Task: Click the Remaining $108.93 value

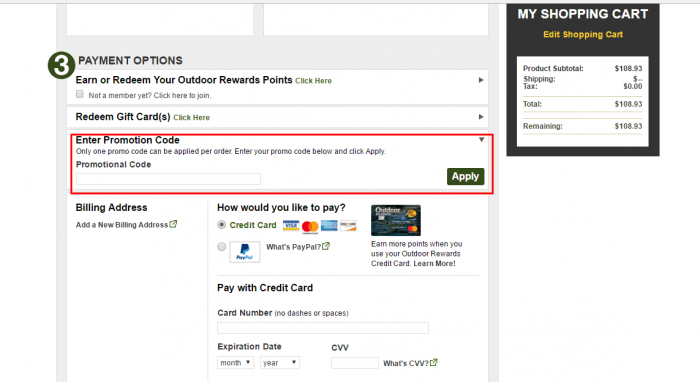Action: (628, 126)
